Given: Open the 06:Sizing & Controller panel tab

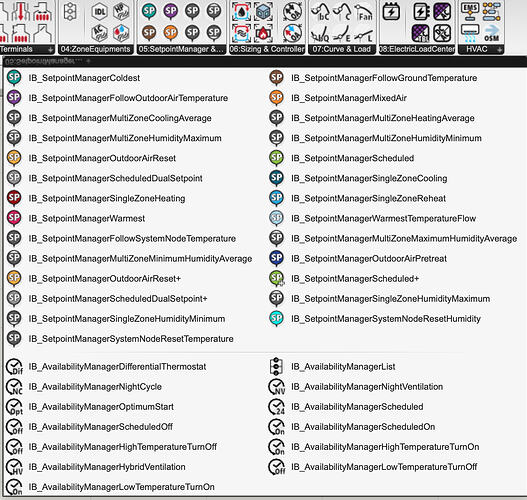Looking at the screenshot, I should pyautogui.click(x=267, y=49).
